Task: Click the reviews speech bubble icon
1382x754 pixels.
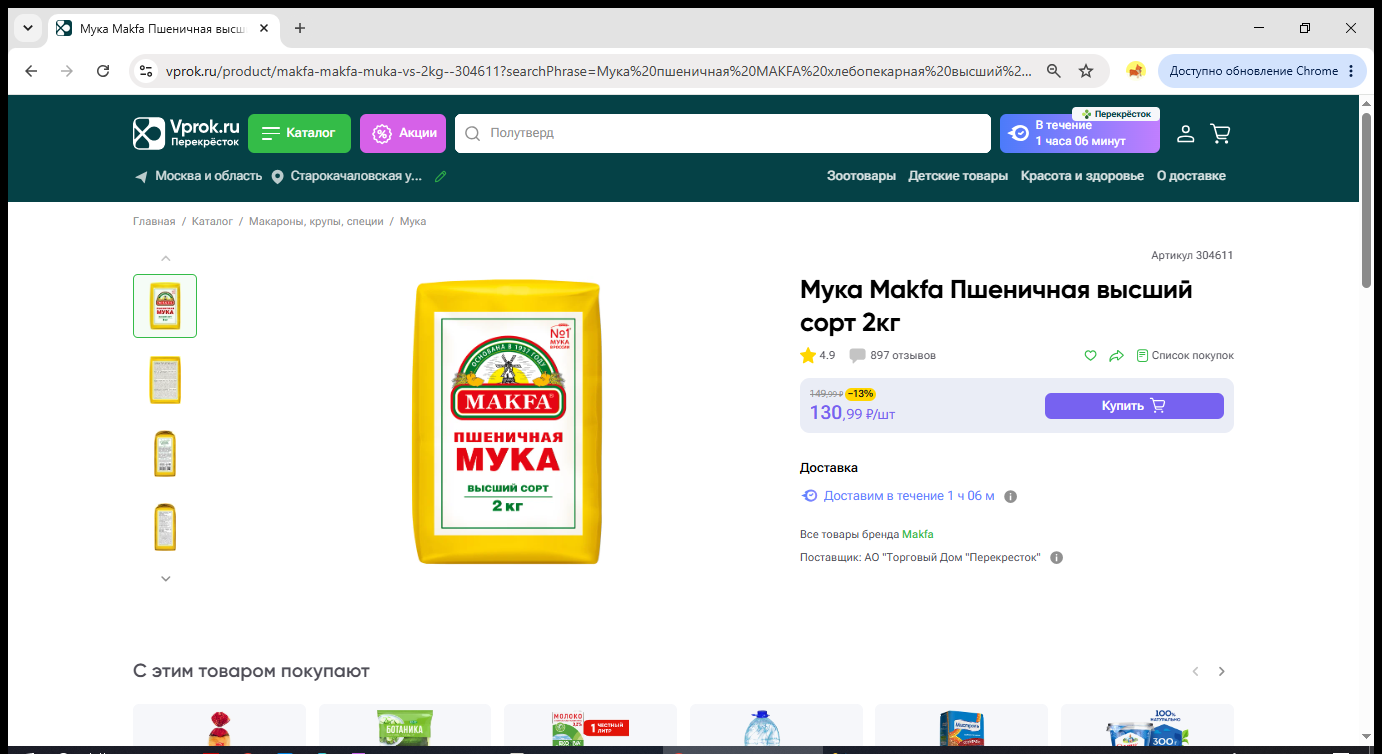Action: 857,356
